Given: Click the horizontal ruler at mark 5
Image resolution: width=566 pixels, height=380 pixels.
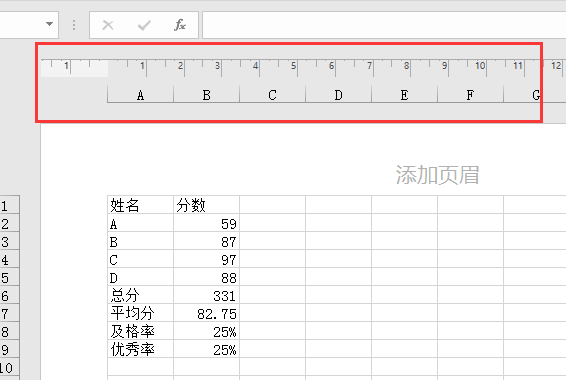Looking at the screenshot, I should (293, 66).
